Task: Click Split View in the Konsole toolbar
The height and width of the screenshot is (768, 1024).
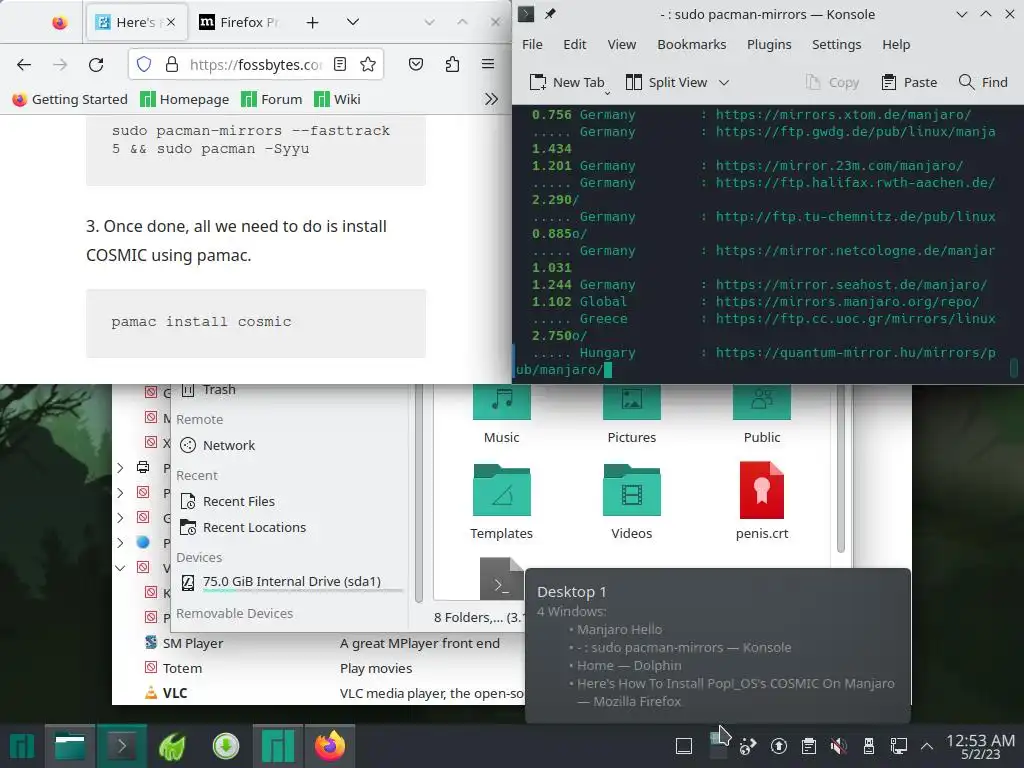Action: point(667,82)
